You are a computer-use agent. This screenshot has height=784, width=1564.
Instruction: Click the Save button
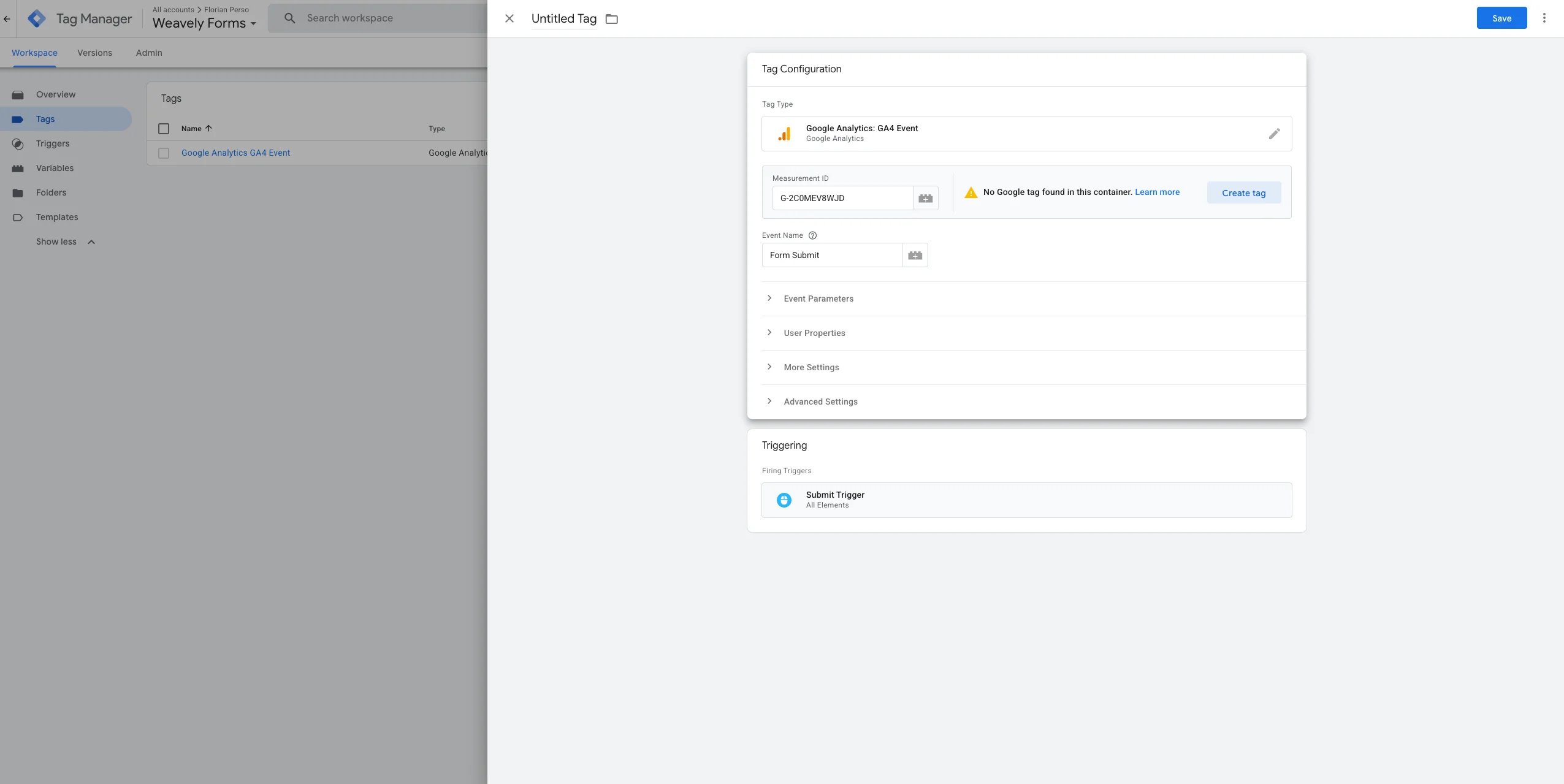(x=1501, y=18)
